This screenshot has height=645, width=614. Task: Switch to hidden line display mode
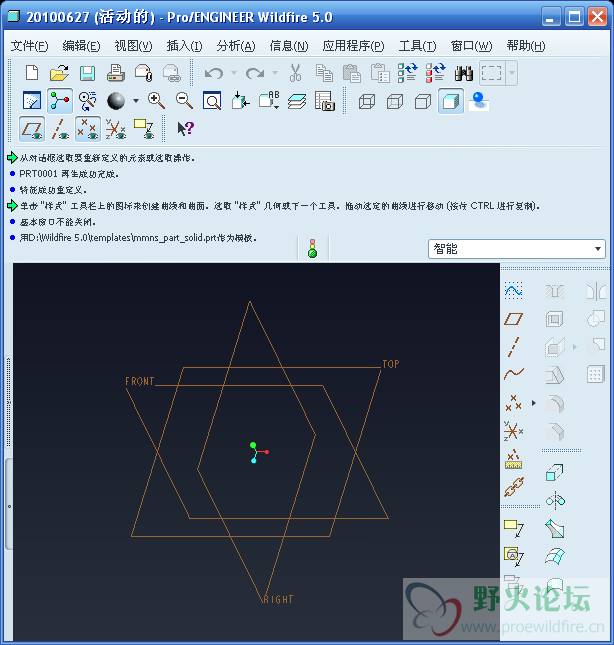395,101
